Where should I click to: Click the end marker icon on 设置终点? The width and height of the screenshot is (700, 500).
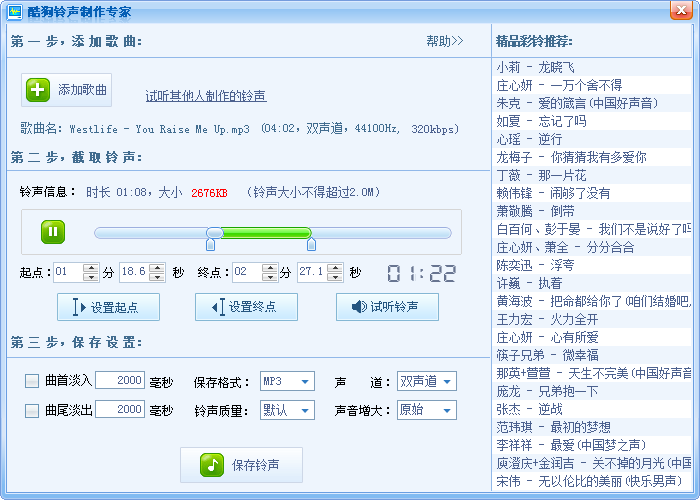(x=218, y=307)
